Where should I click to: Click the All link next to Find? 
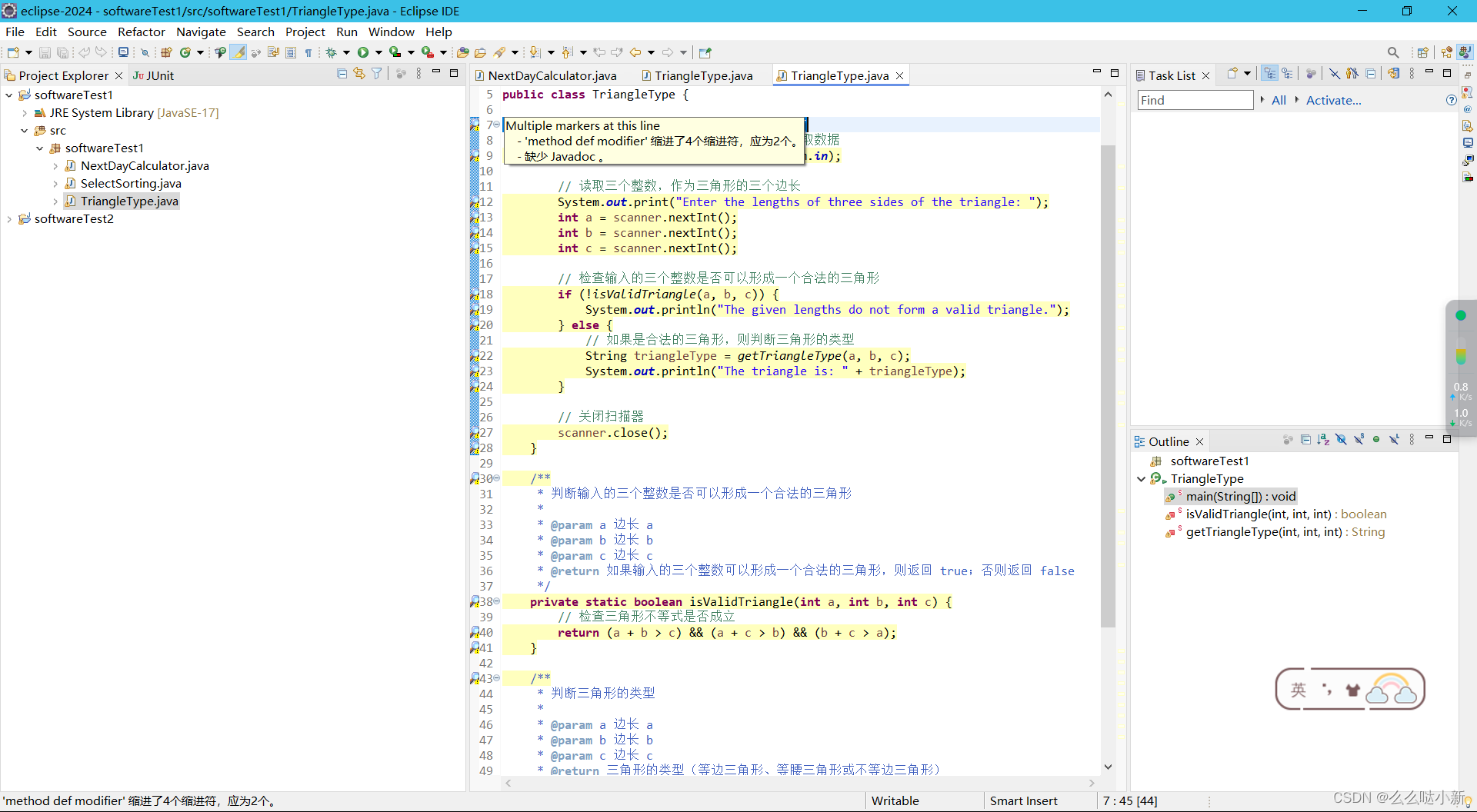click(1279, 100)
